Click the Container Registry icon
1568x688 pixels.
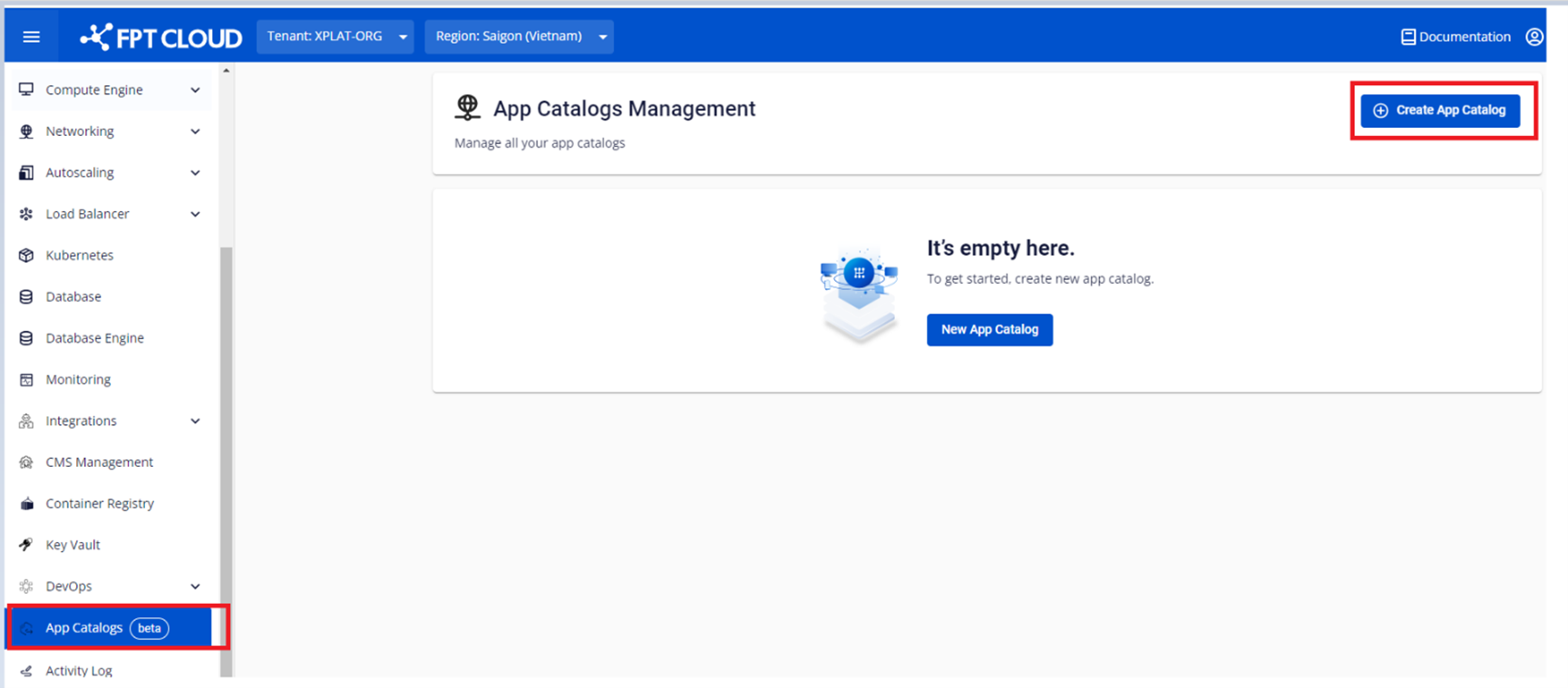click(x=26, y=504)
